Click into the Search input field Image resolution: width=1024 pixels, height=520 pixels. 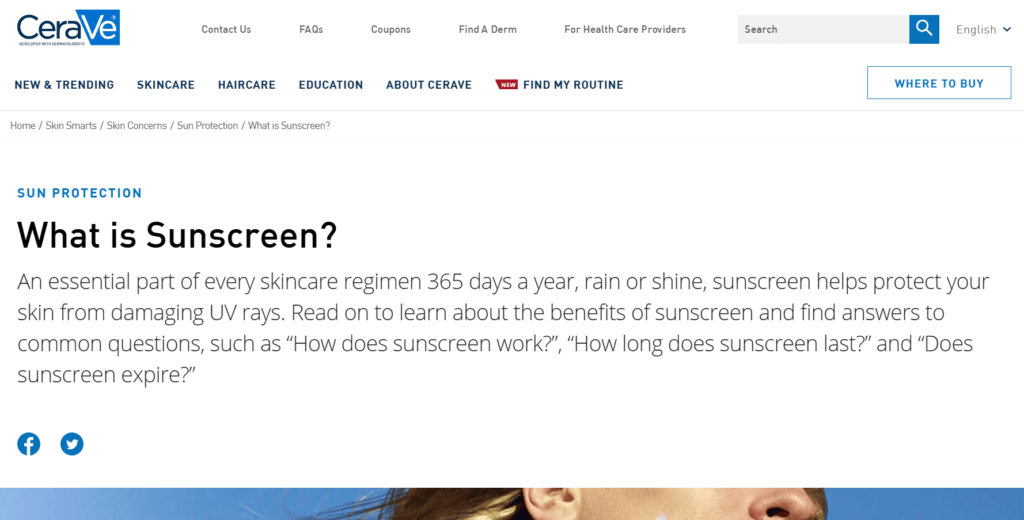coord(823,29)
